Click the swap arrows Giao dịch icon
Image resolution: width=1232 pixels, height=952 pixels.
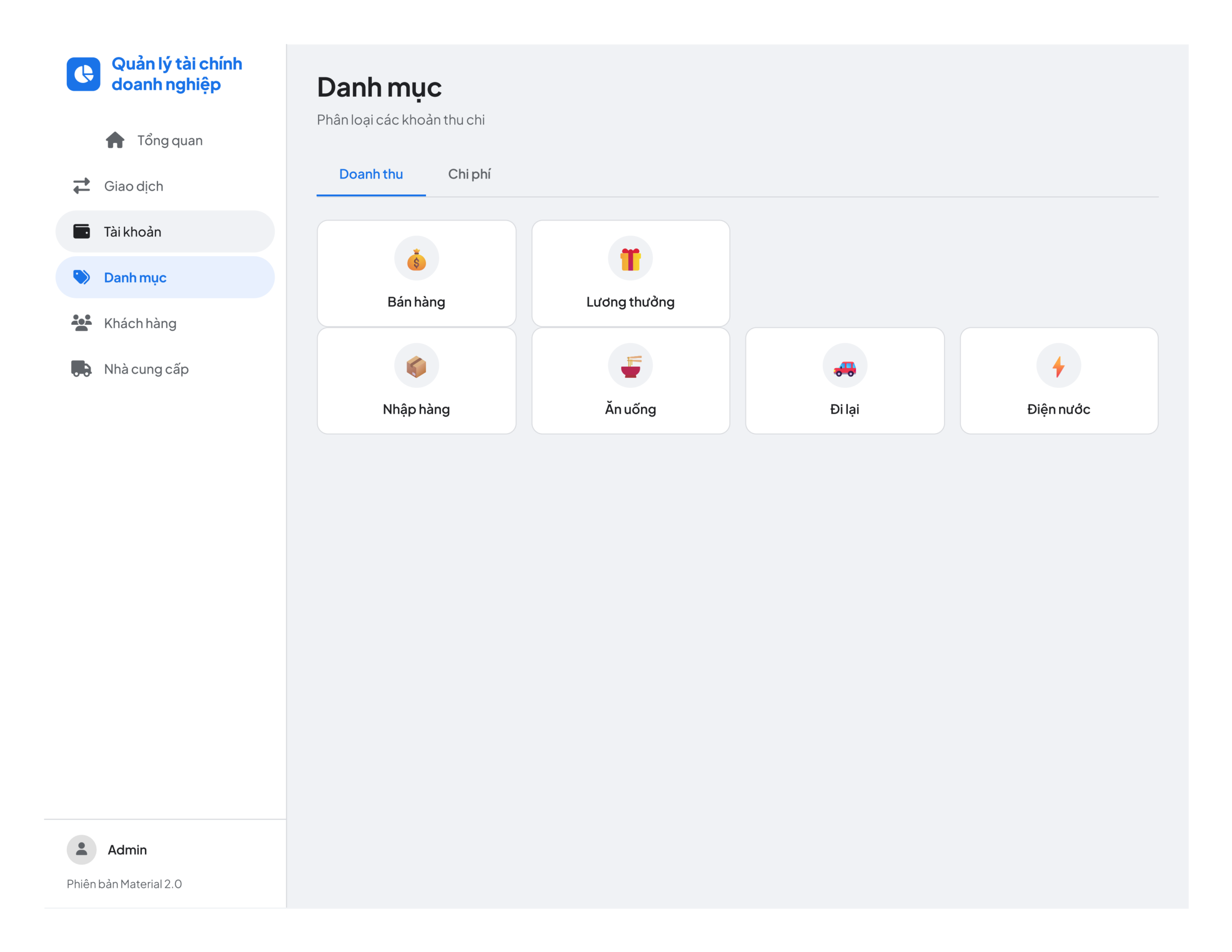pyautogui.click(x=82, y=186)
